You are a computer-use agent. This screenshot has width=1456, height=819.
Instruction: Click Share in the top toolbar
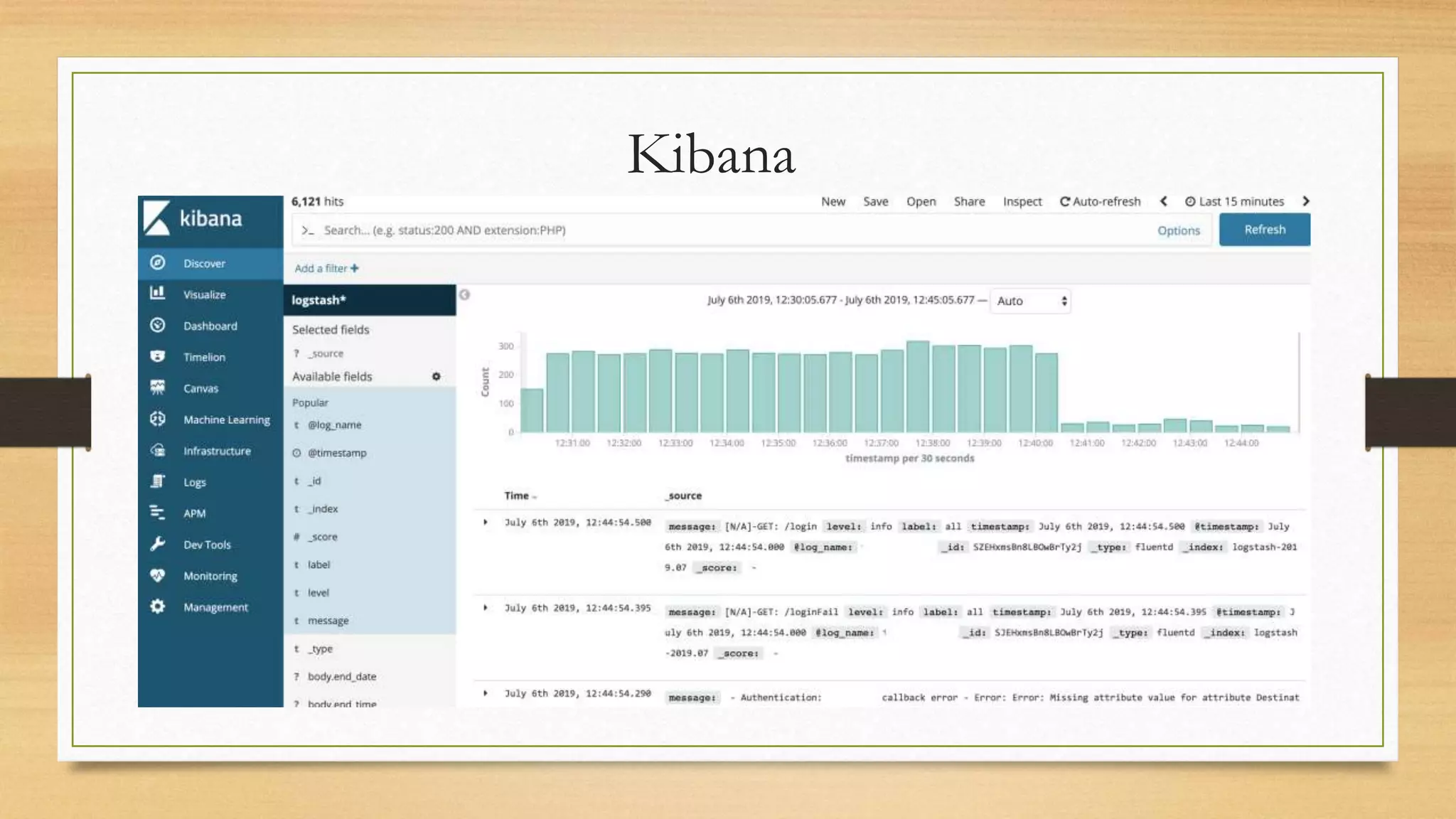(x=970, y=201)
